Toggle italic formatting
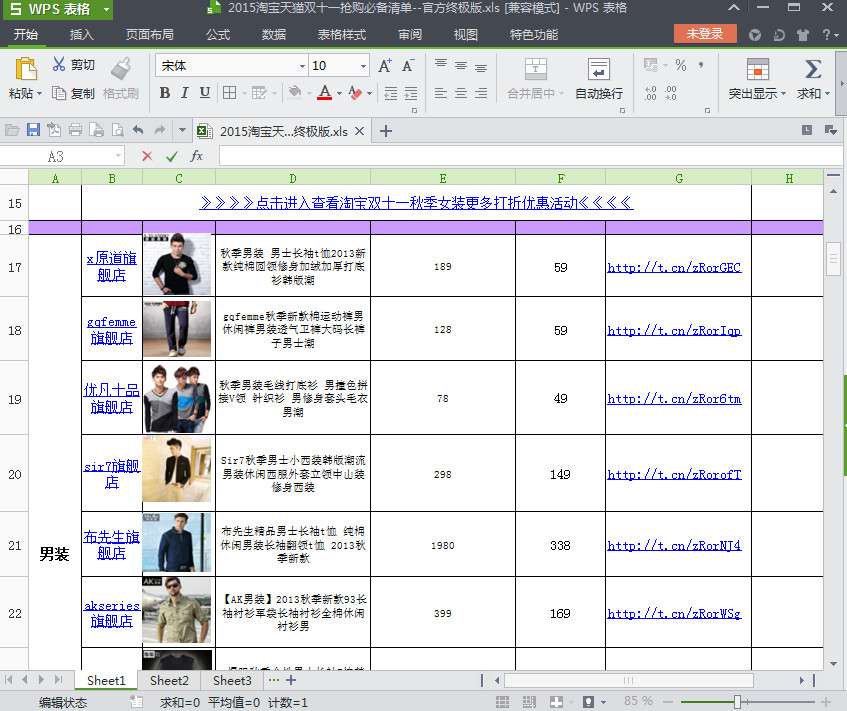The height and width of the screenshot is (711, 847). (x=184, y=93)
